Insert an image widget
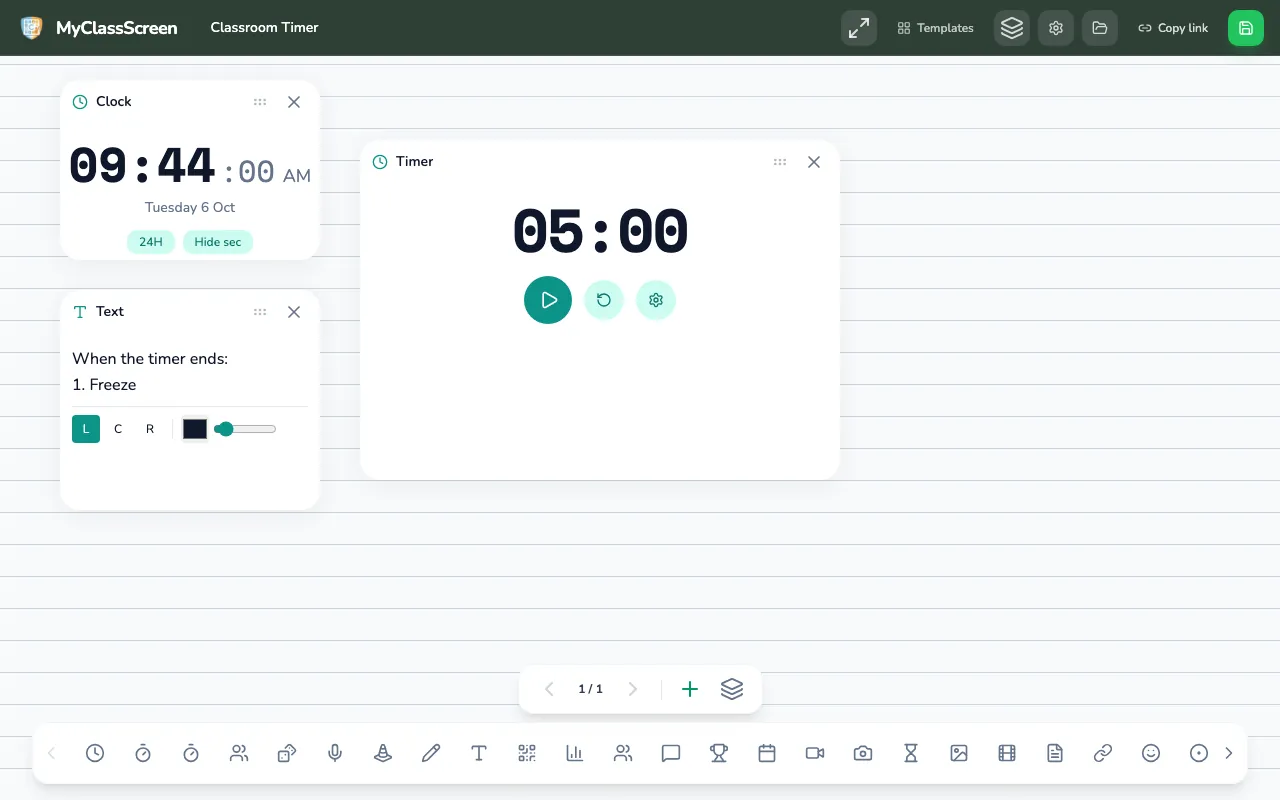Screen dimensions: 1280x800 (x=959, y=753)
